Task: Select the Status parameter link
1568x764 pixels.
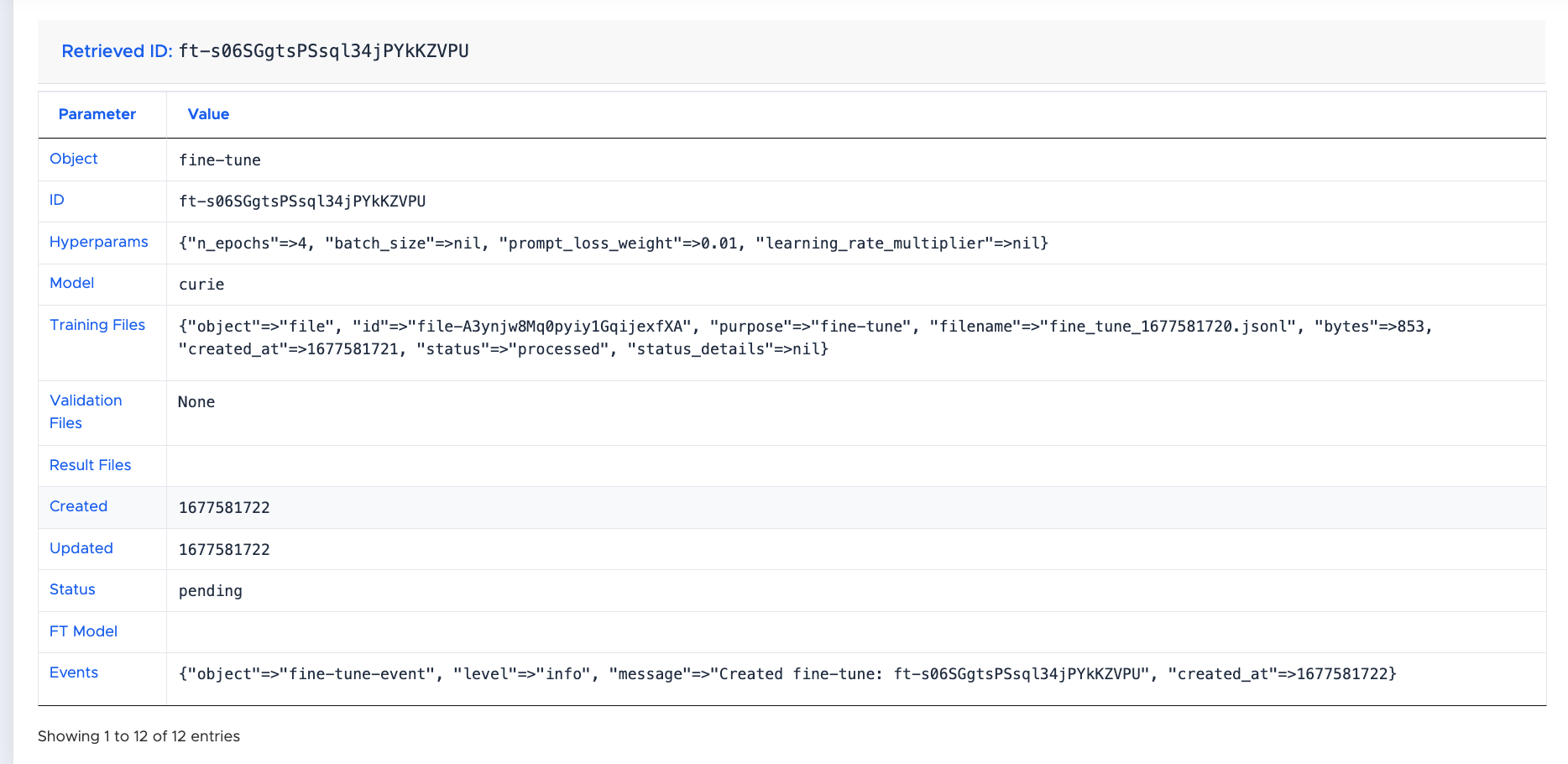Action: [x=71, y=589]
